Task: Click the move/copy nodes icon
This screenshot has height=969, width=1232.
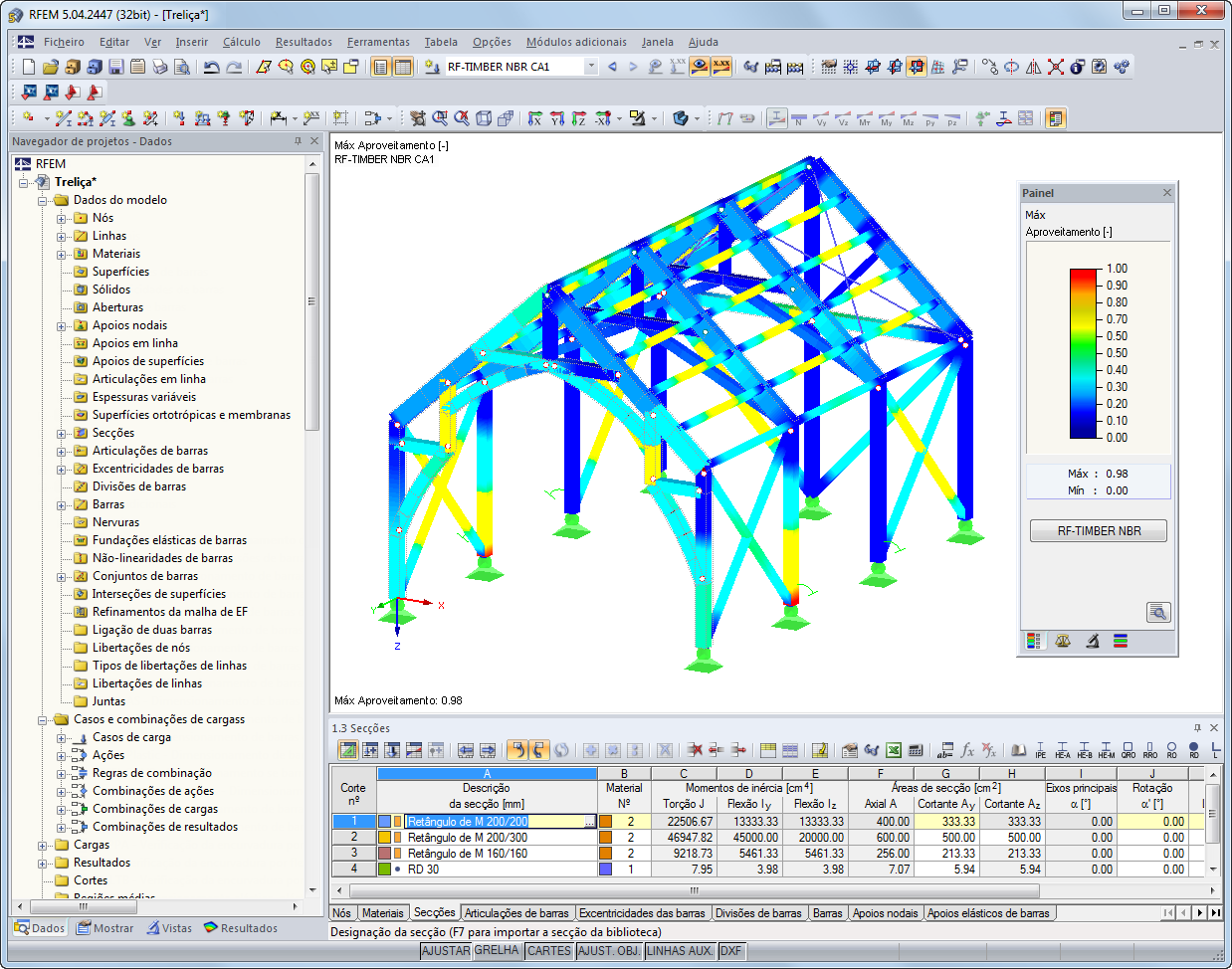Action: pyautogui.click(x=990, y=67)
